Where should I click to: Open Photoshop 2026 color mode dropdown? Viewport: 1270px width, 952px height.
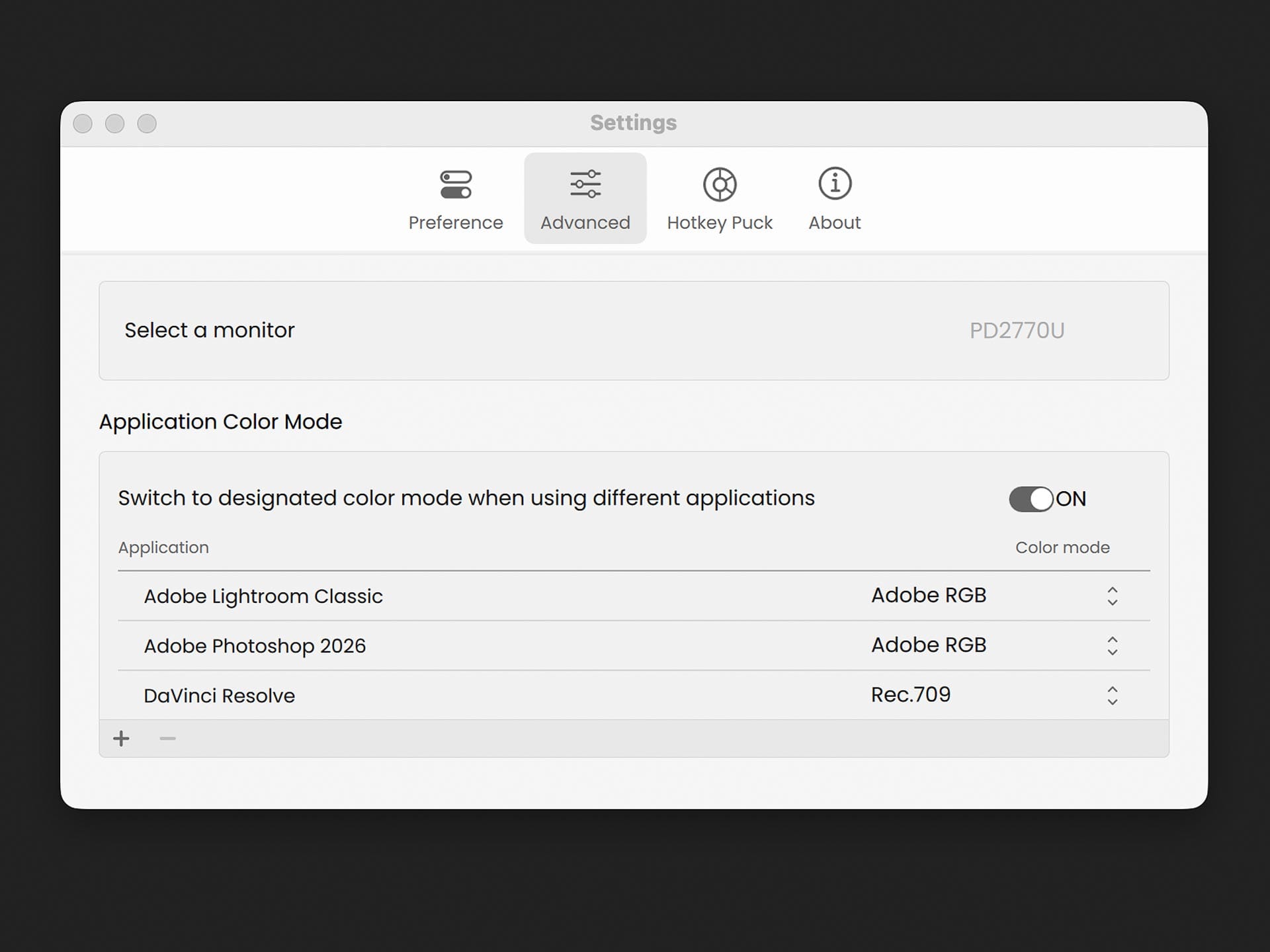[x=1112, y=645]
